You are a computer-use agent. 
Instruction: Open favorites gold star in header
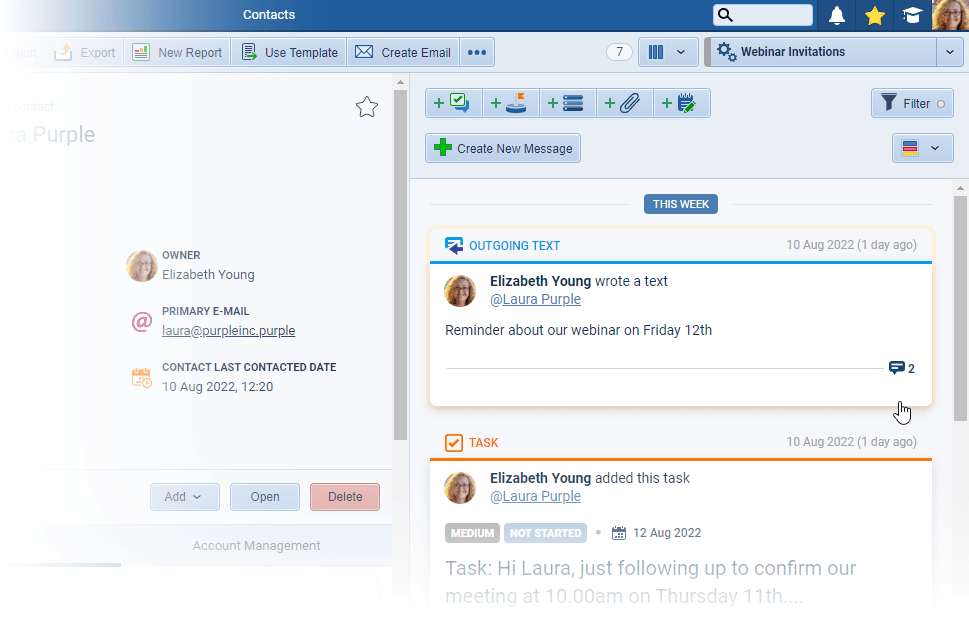(x=875, y=15)
